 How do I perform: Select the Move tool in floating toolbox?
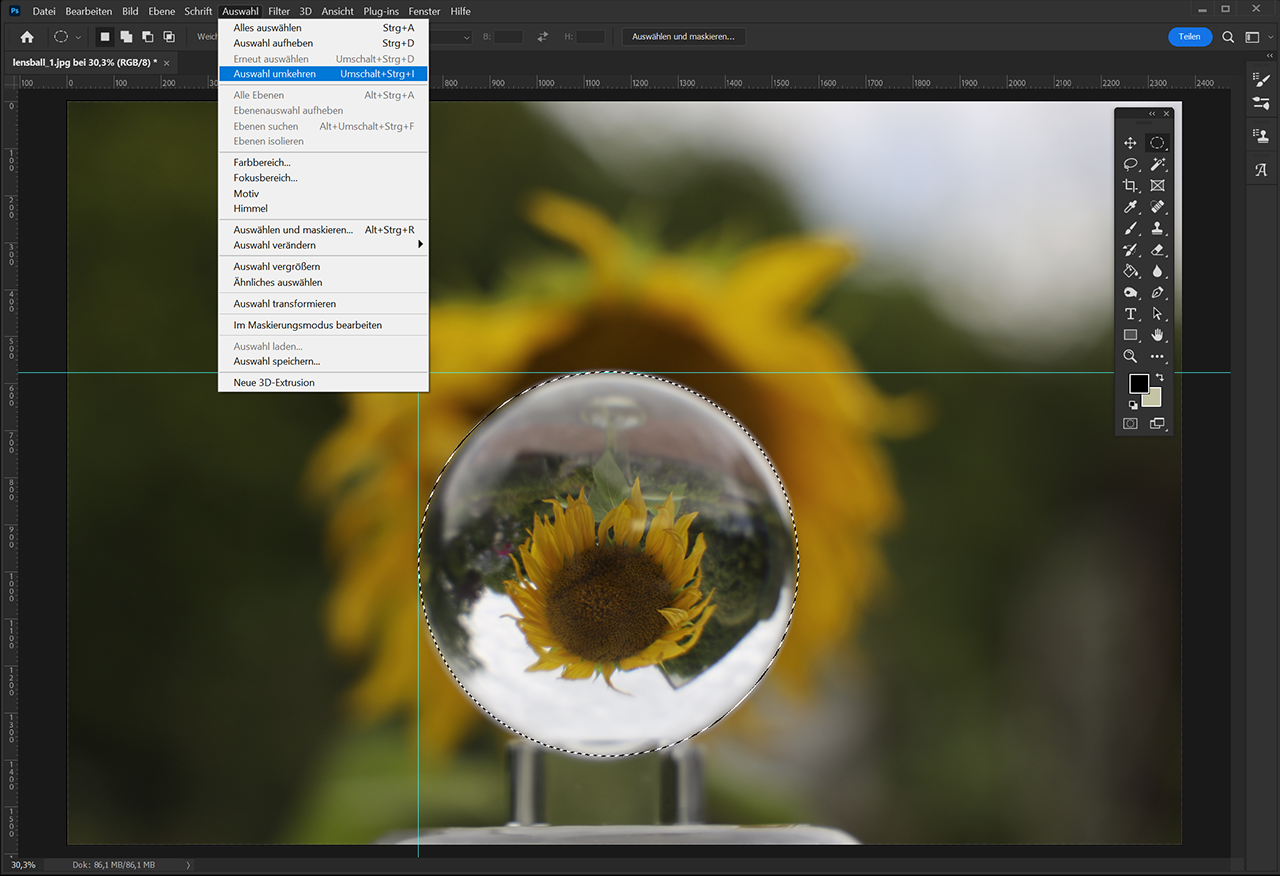1130,143
